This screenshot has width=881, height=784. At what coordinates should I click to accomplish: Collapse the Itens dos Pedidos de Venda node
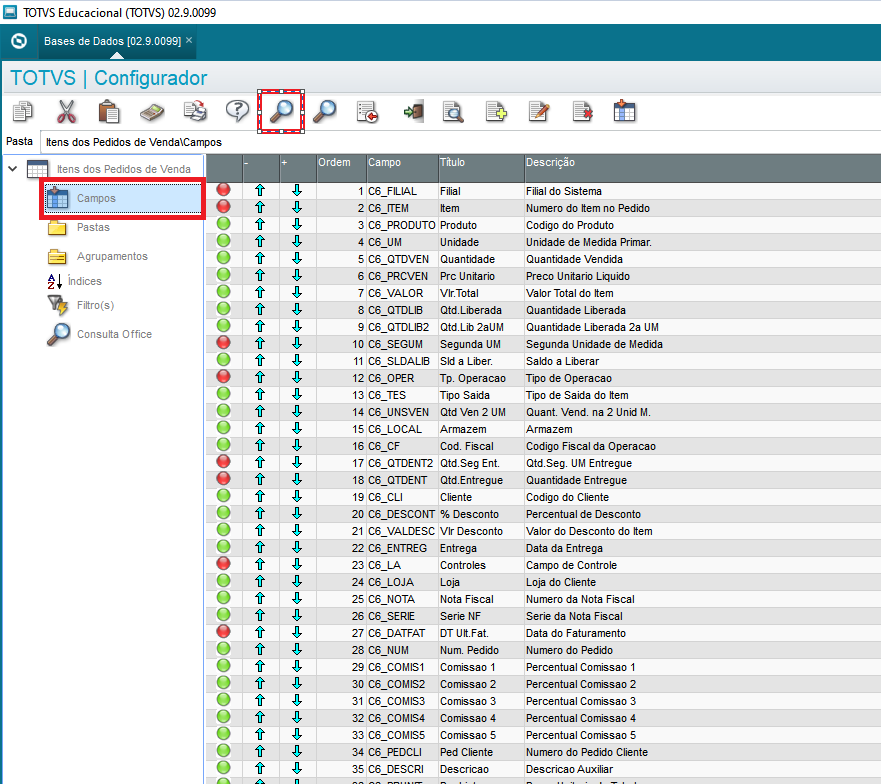coord(13,169)
